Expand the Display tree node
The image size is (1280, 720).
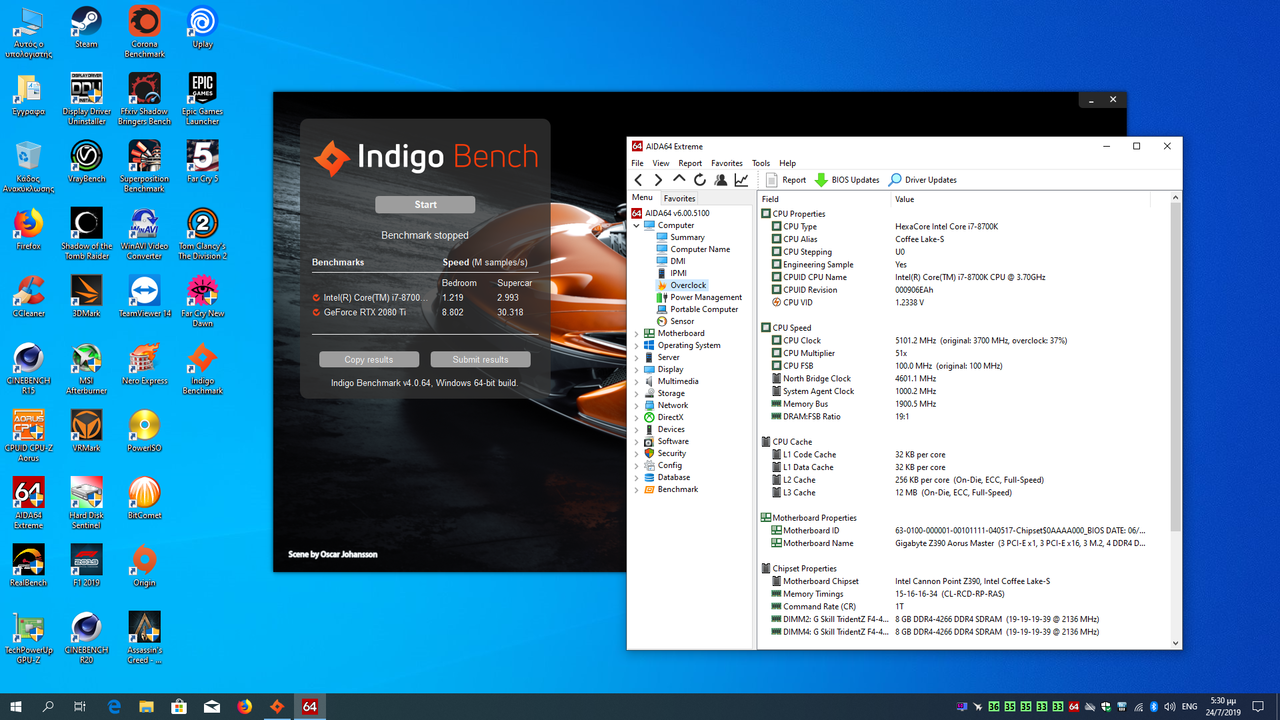click(637, 369)
